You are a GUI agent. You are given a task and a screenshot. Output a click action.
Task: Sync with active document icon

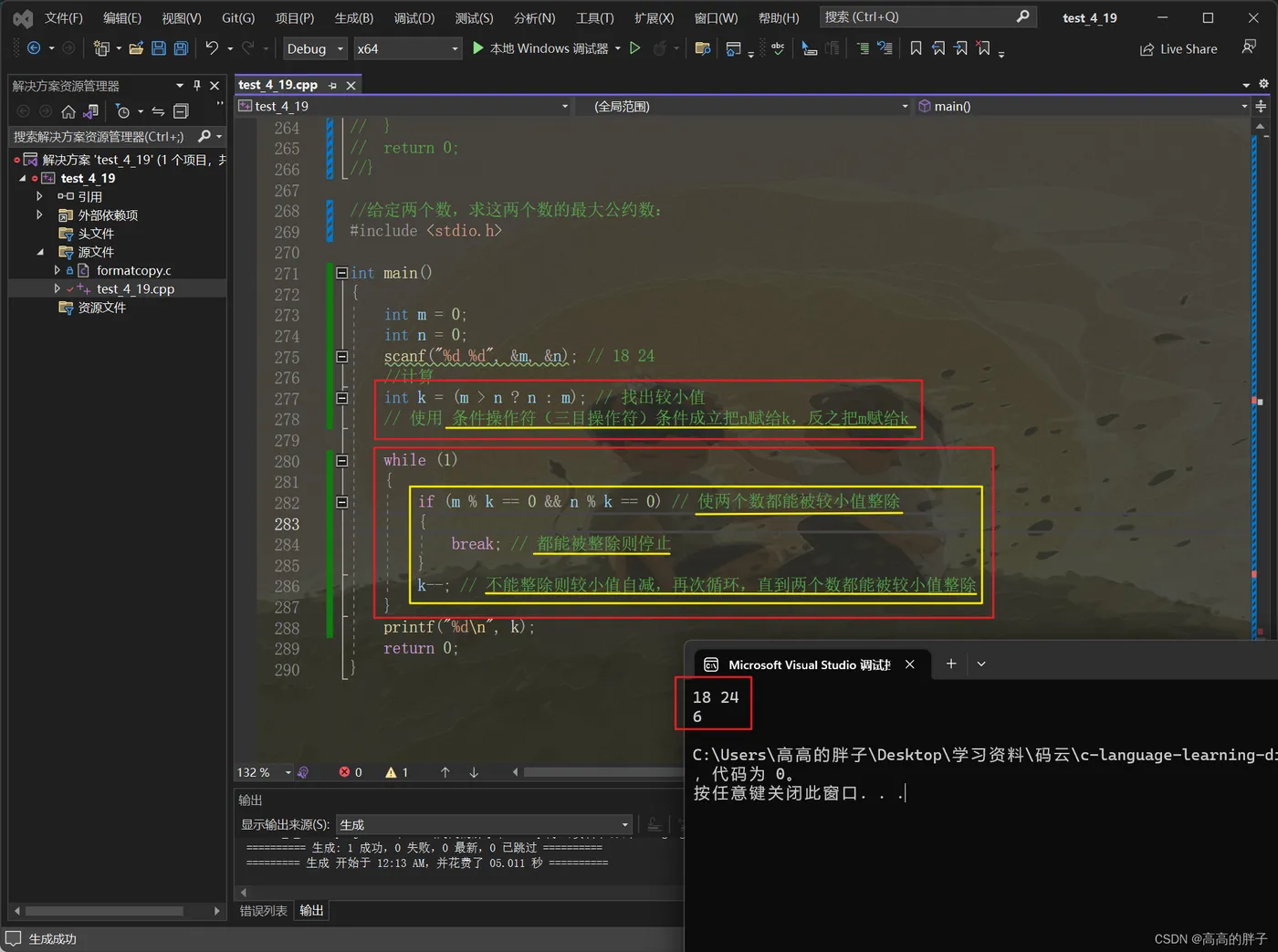(158, 111)
